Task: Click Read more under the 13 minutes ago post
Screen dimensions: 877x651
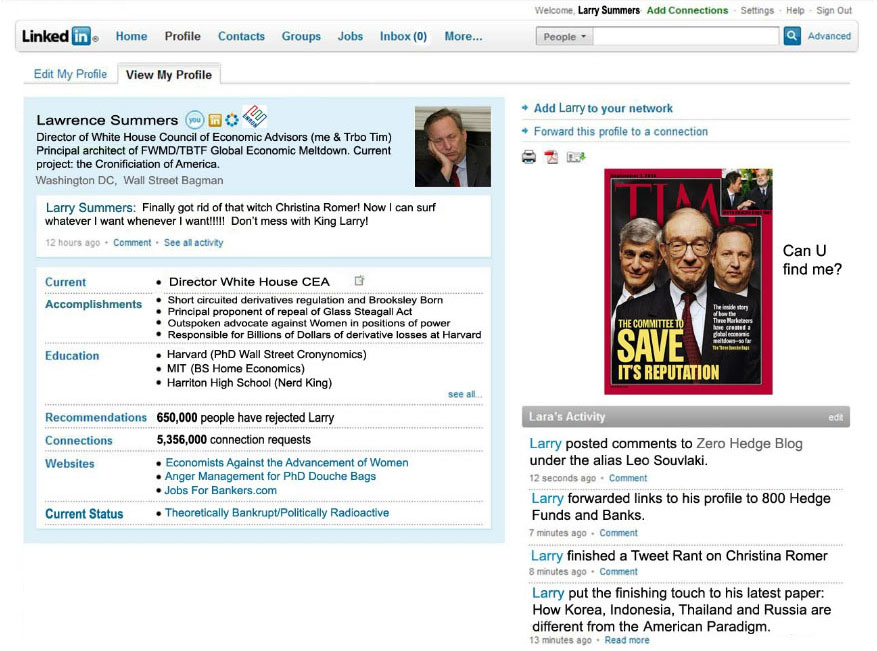Action: click(x=626, y=640)
